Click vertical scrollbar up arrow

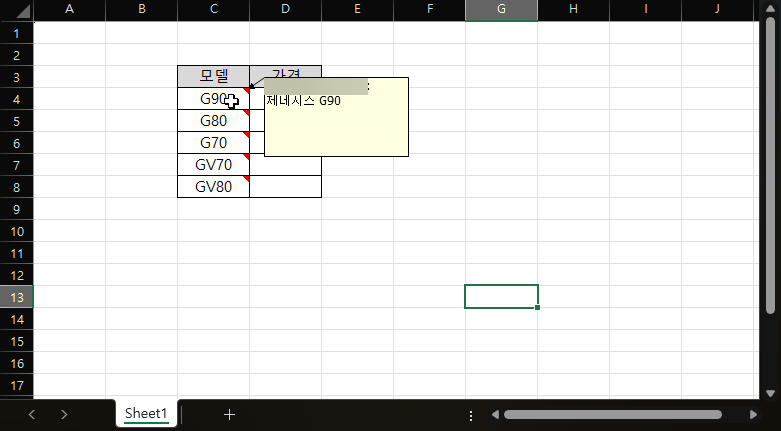coord(771,9)
